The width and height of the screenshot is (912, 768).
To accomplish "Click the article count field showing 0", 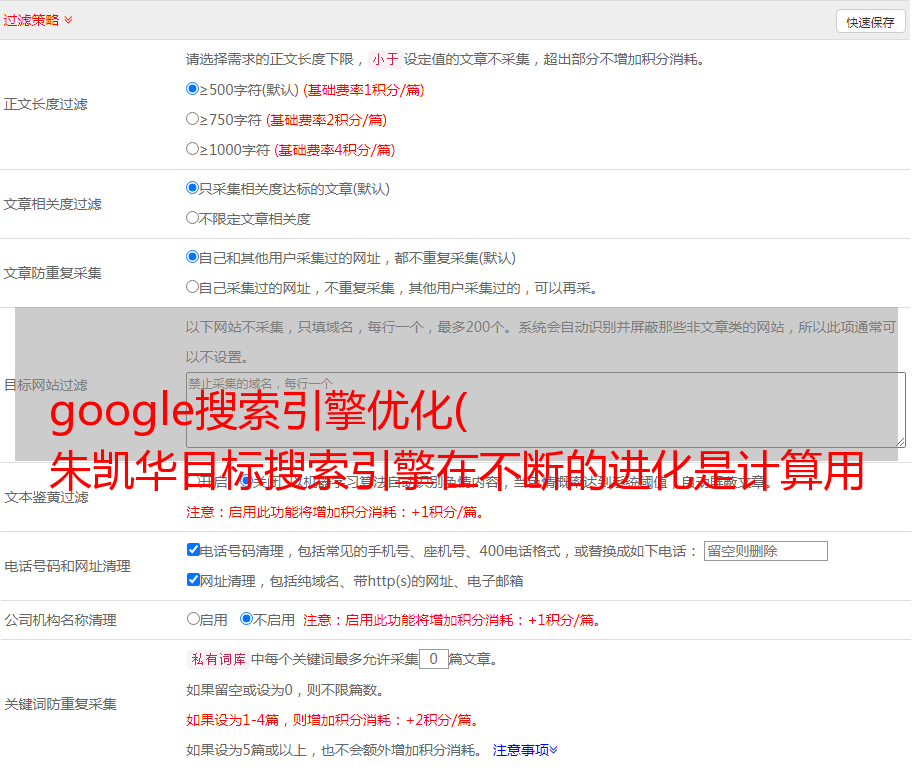I will [434, 659].
